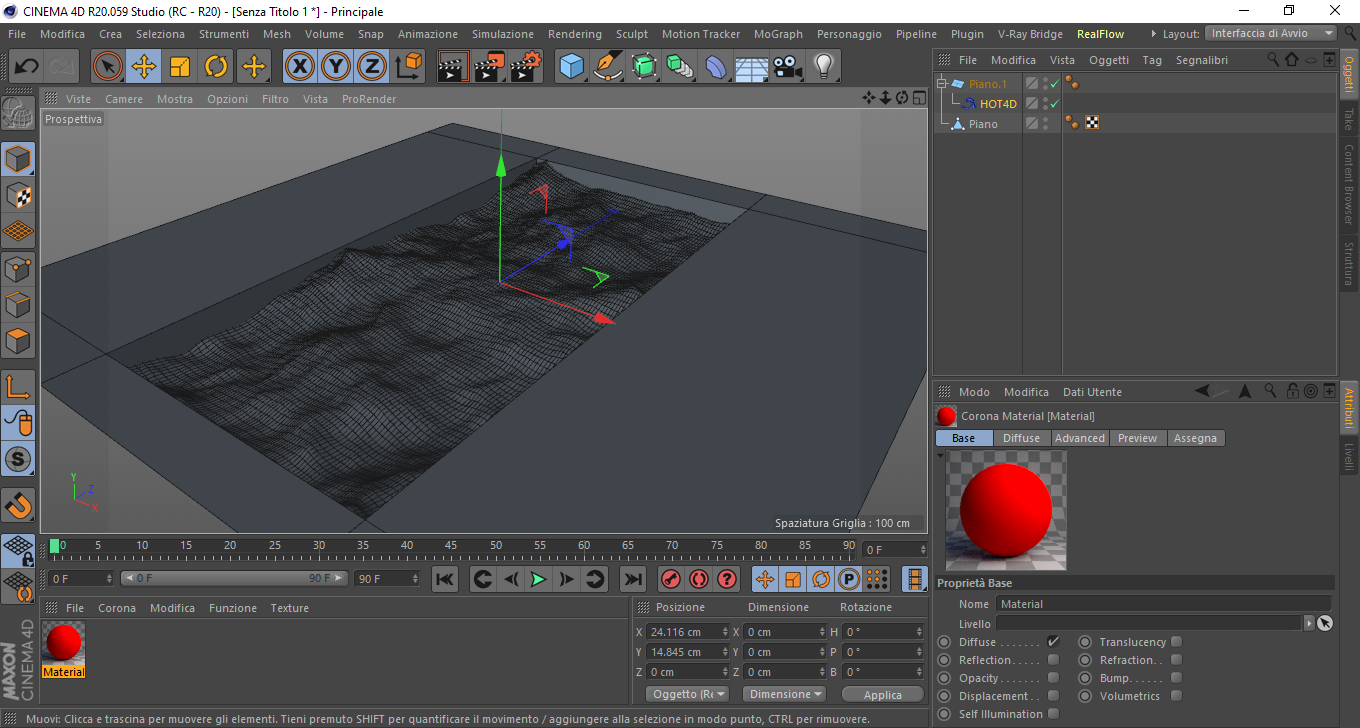
Task: Click the Record Active Objects button
Action: pyautogui.click(x=671, y=579)
